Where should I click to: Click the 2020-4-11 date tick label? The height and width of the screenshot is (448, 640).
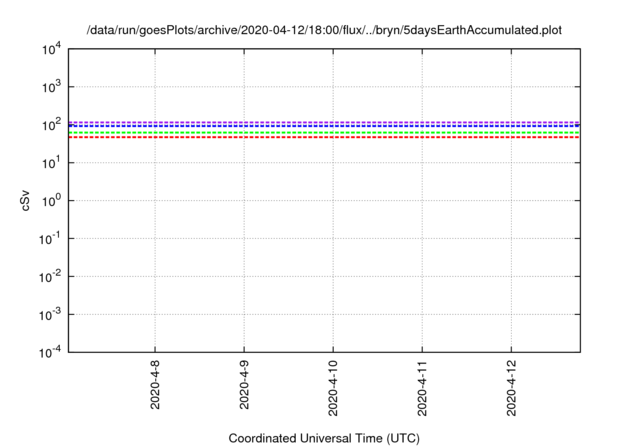point(422,388)
